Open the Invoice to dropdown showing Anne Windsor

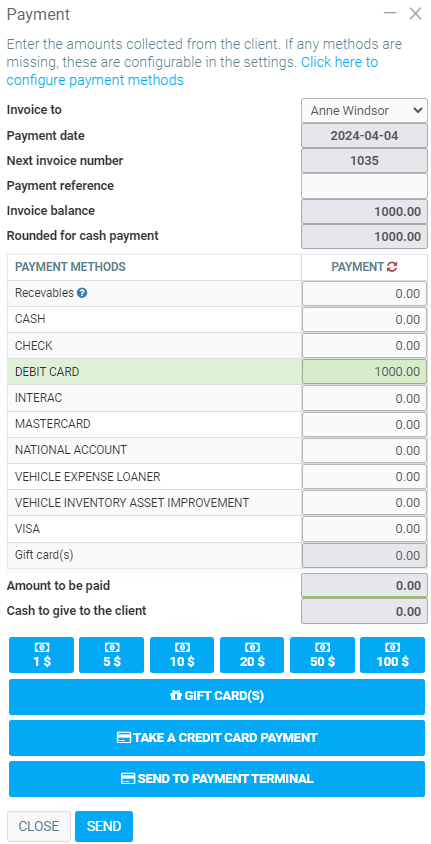(364, 111)
